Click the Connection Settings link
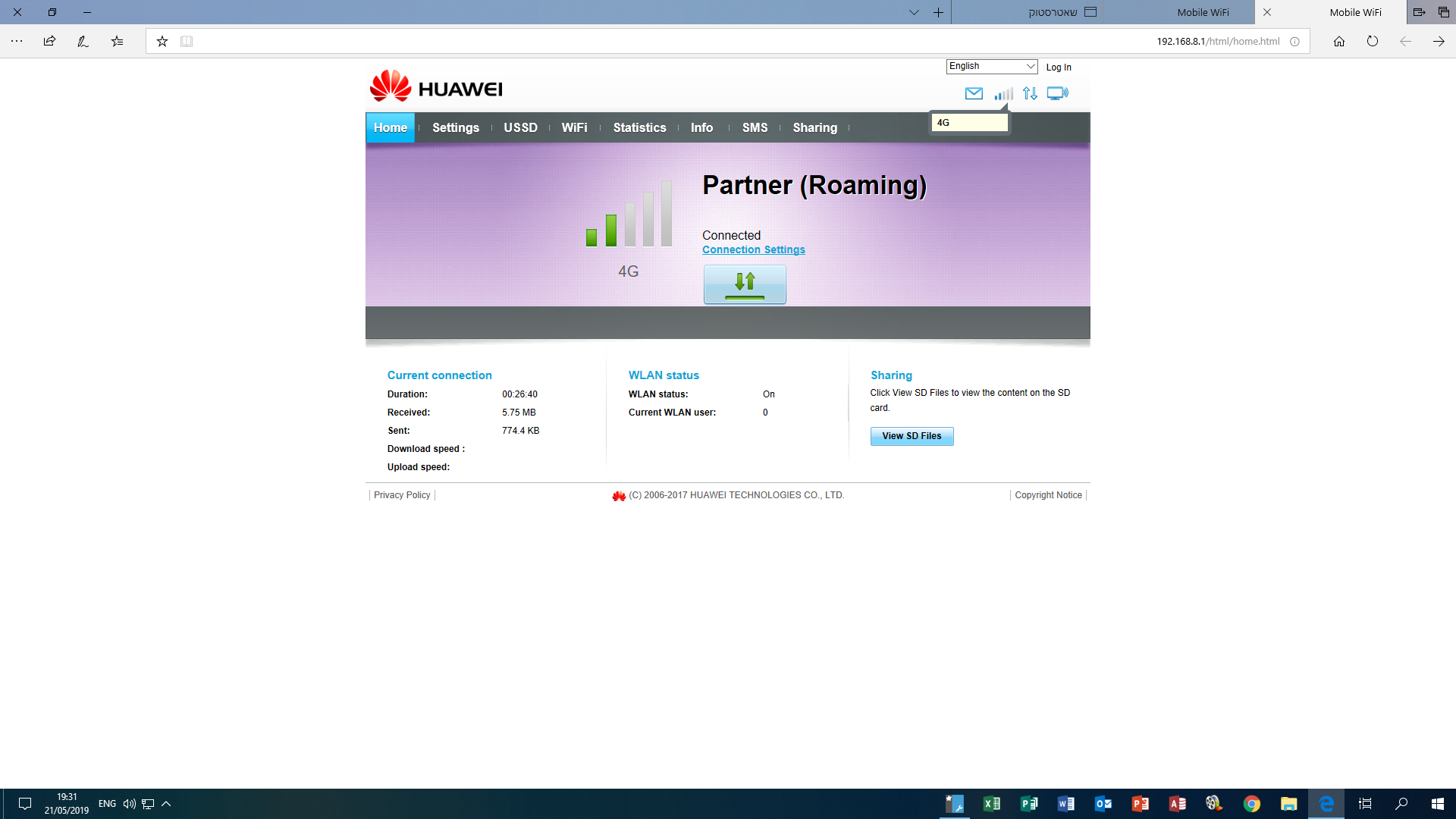Image resolution: width=1456 pixels, height=819 pixels. (x=754, y=249)
